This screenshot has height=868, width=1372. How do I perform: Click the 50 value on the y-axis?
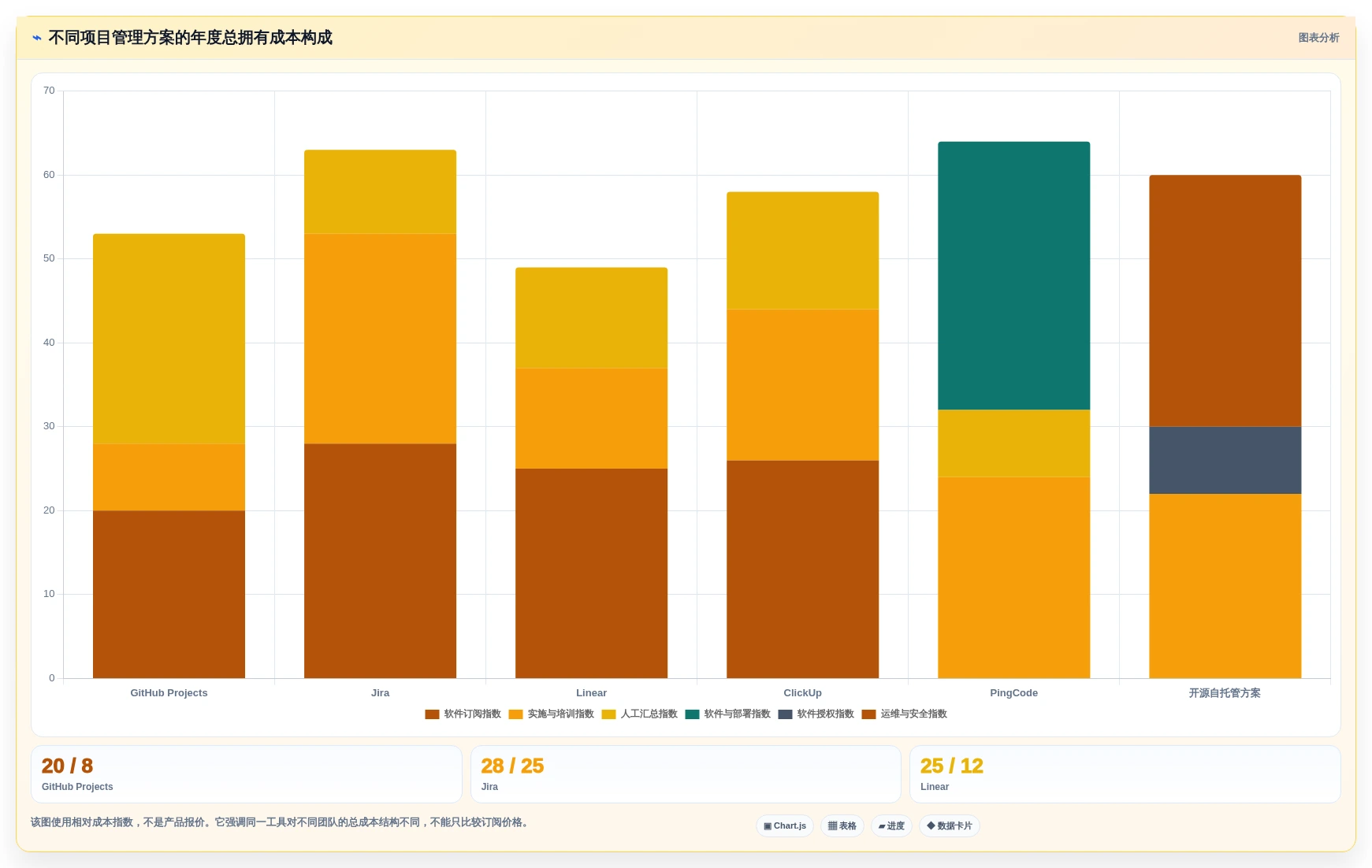pyautogui.click(x=49, y=258)
